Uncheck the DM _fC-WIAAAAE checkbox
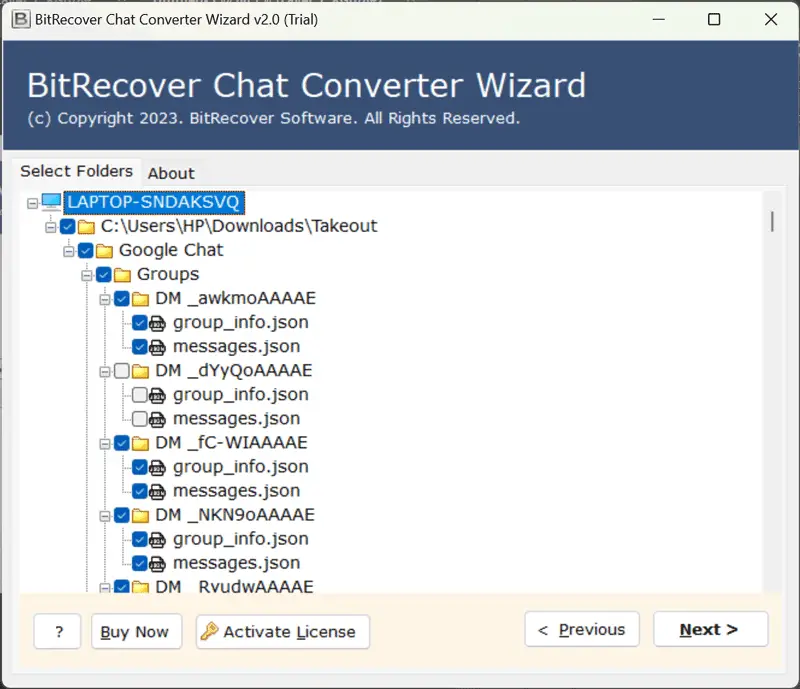This screenshot has height=689, width=800. coord(122,442)
